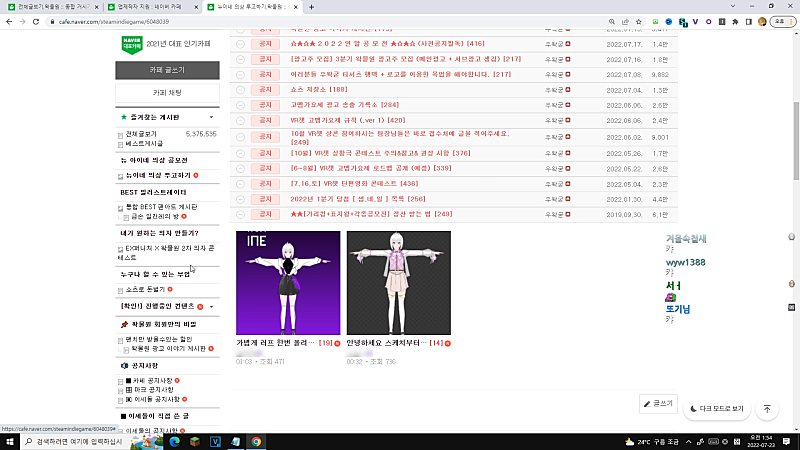Open the notification center icon in taskbar
The height and width of the screenshot is (450, 800).
(787, 442)
